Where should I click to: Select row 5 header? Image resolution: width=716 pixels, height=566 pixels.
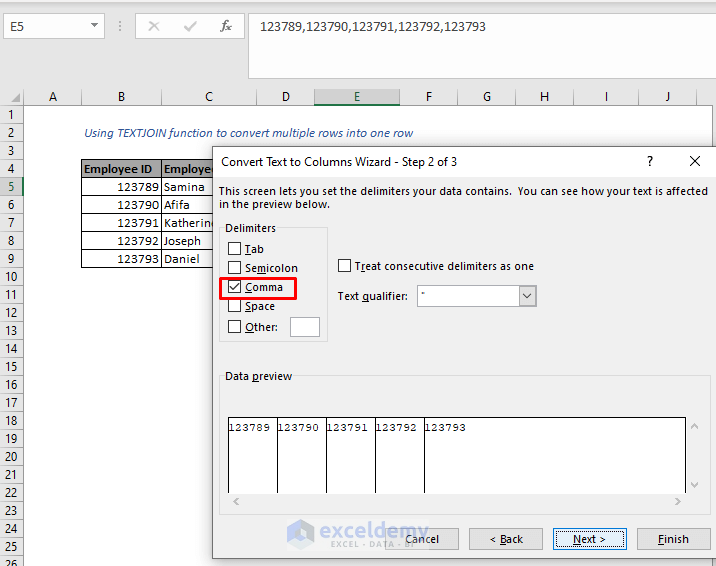(x=11, y=187)
